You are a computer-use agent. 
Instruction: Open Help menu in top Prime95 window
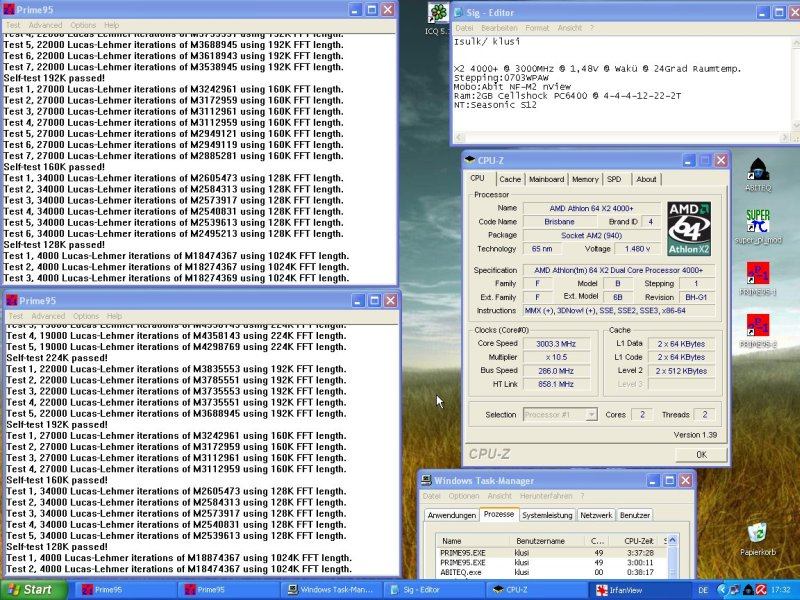tap(112, 25)
